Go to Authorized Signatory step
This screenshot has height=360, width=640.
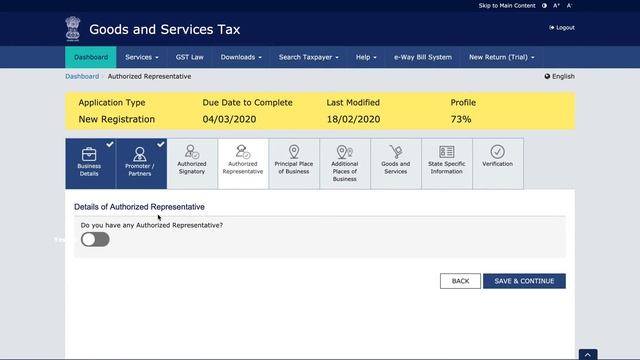192,163
